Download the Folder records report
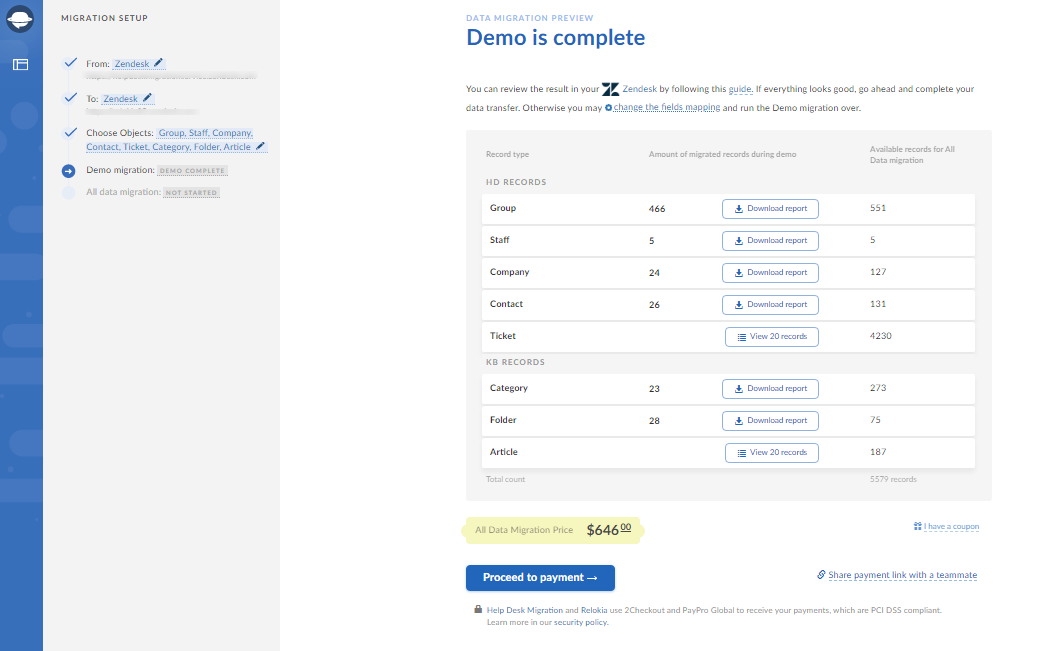1055x651 pixels. pyautogui.click(x=770, y=421)
